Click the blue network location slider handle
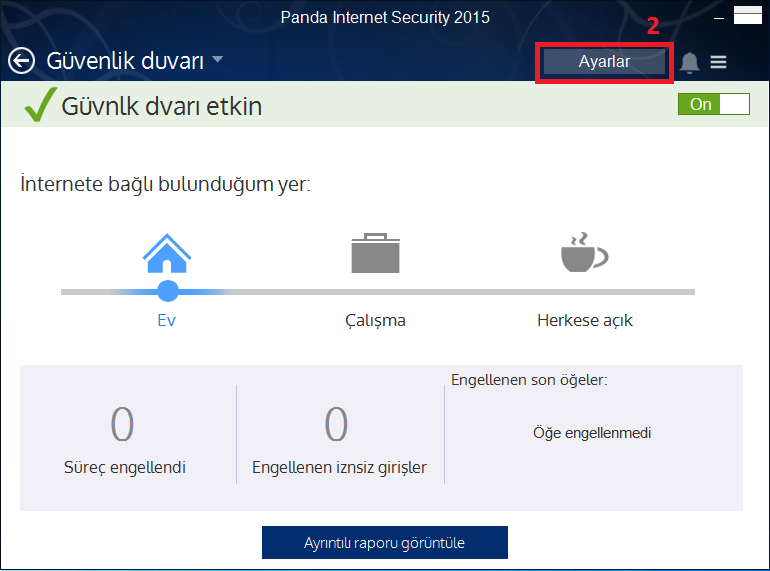 [168, 291]
